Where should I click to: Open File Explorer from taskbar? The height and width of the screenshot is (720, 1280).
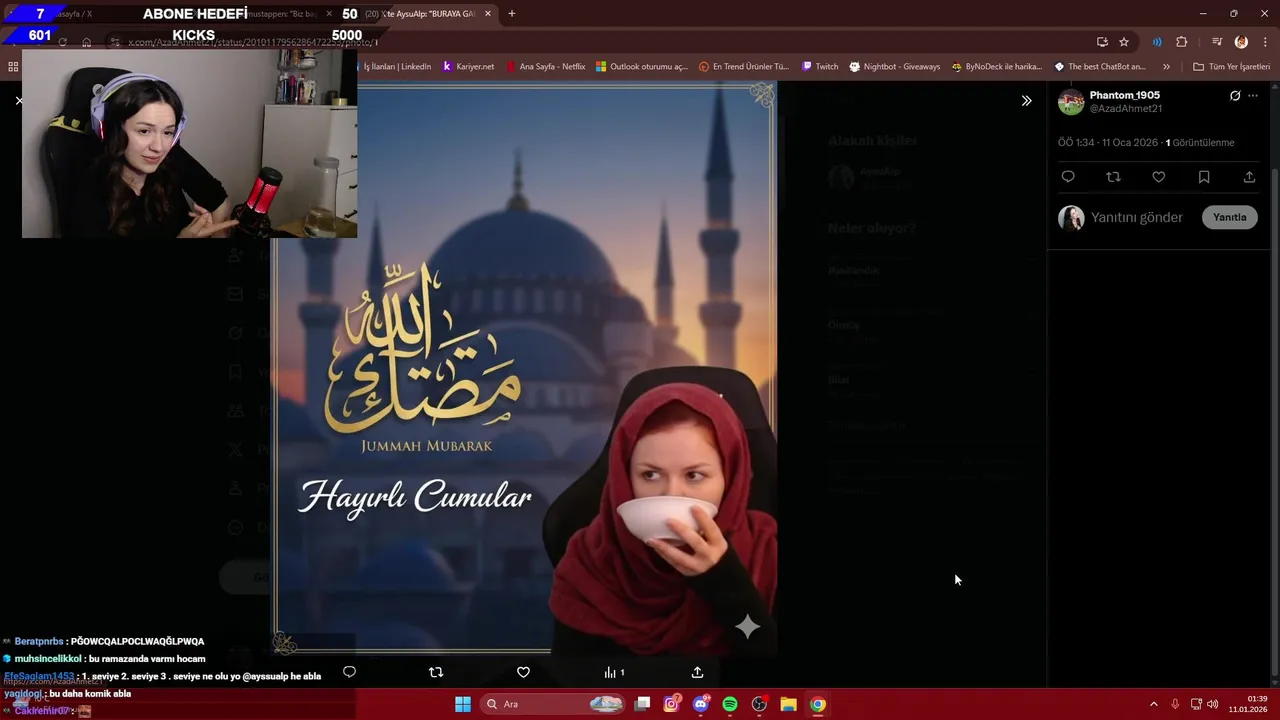tap(788, 704)
